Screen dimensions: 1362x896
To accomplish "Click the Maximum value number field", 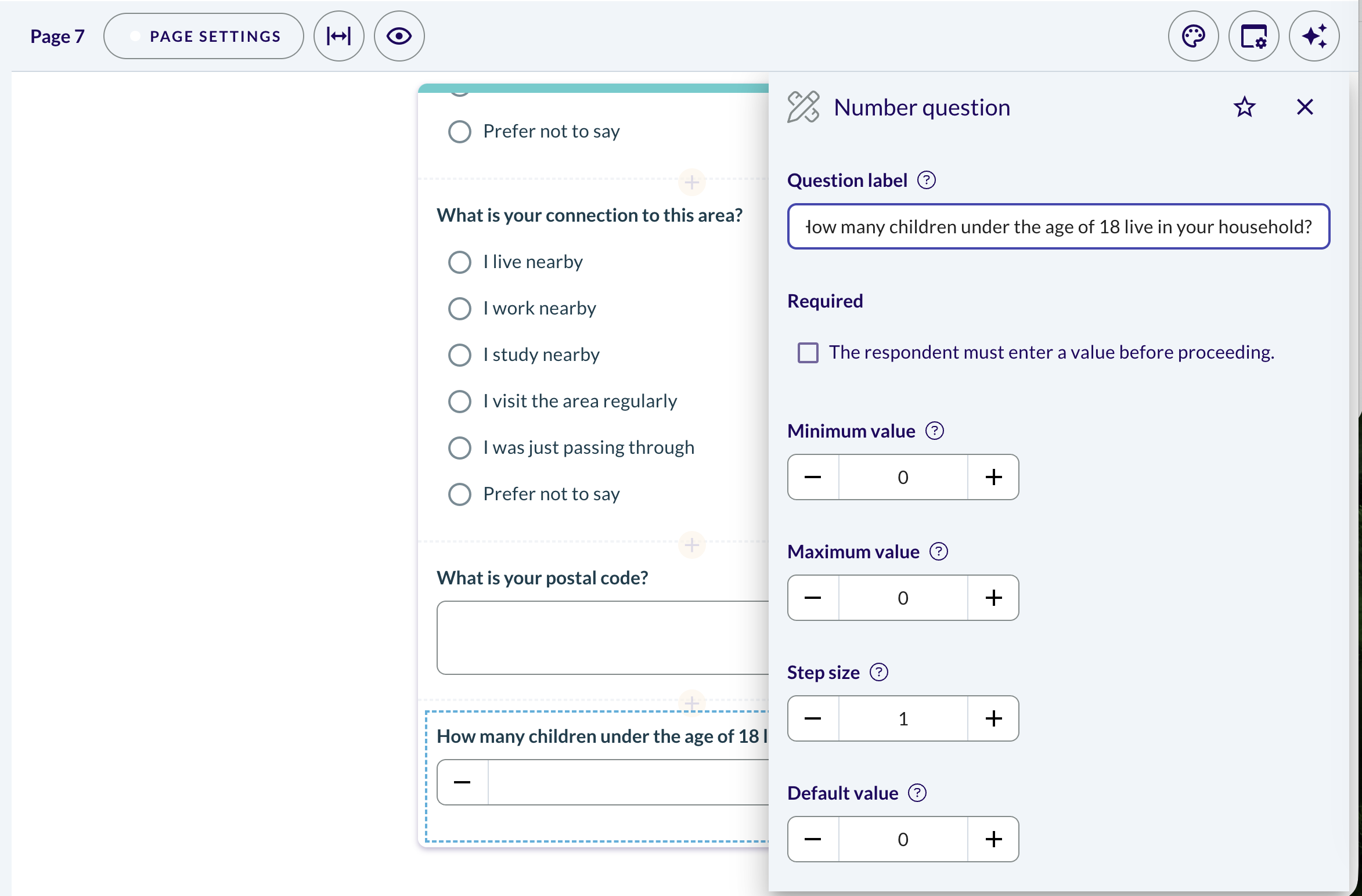I will click(903, 598).
